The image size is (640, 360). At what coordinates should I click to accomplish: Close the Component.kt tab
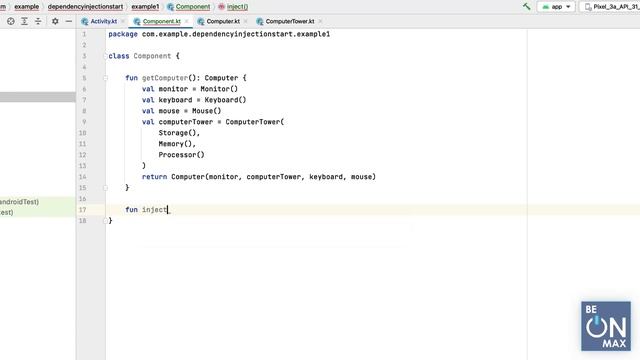tap(187, 21)
